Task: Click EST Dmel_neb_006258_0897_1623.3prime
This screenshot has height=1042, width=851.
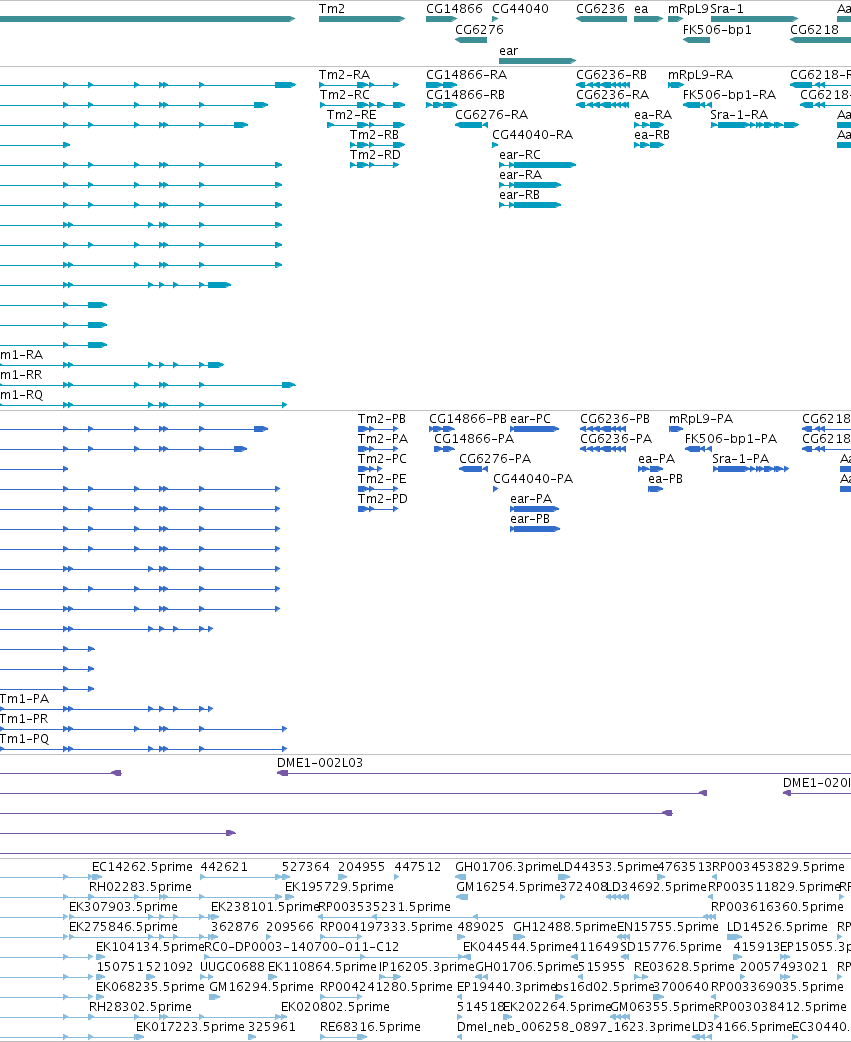Action: point(574,1026)
